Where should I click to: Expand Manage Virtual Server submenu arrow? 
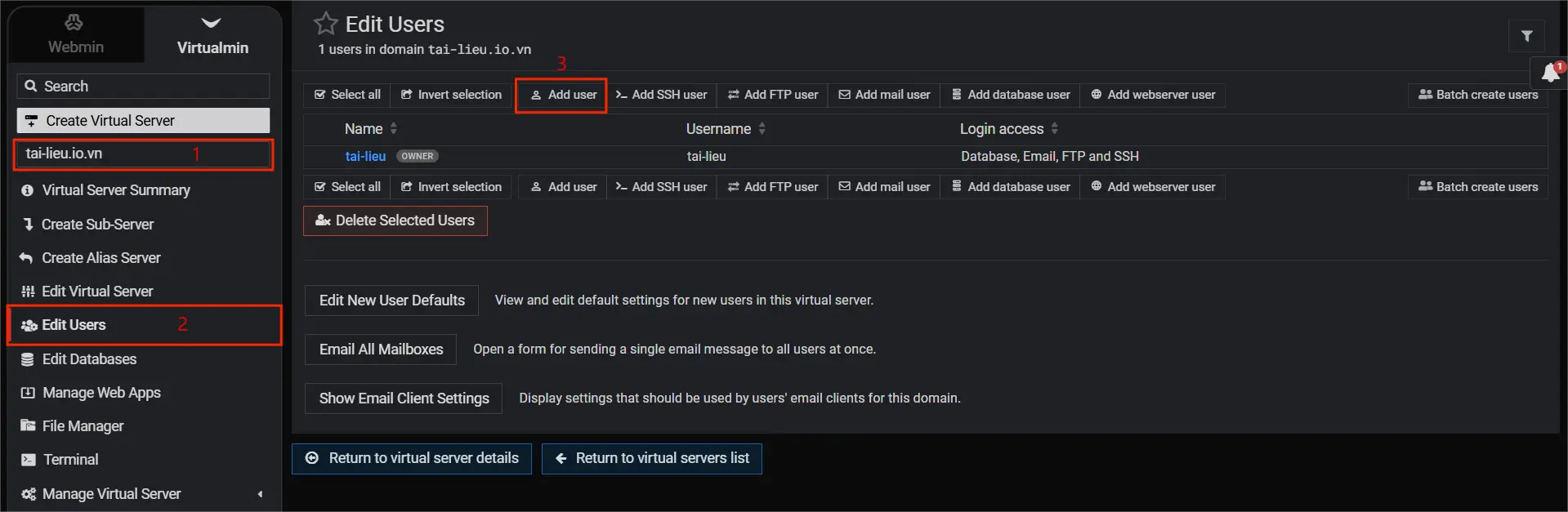pos(260,494)
